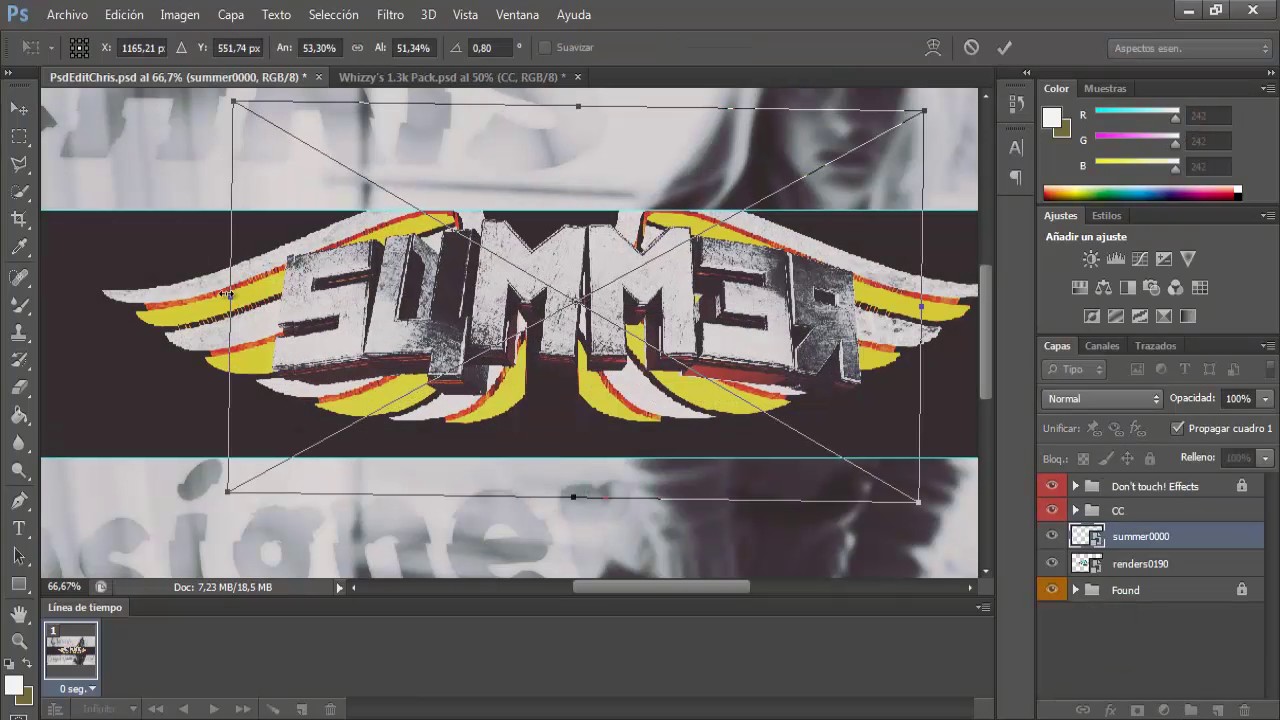Open the Tipo layer filter dropdown
The image size is (1280, 720).
(x=1075, y=369)
